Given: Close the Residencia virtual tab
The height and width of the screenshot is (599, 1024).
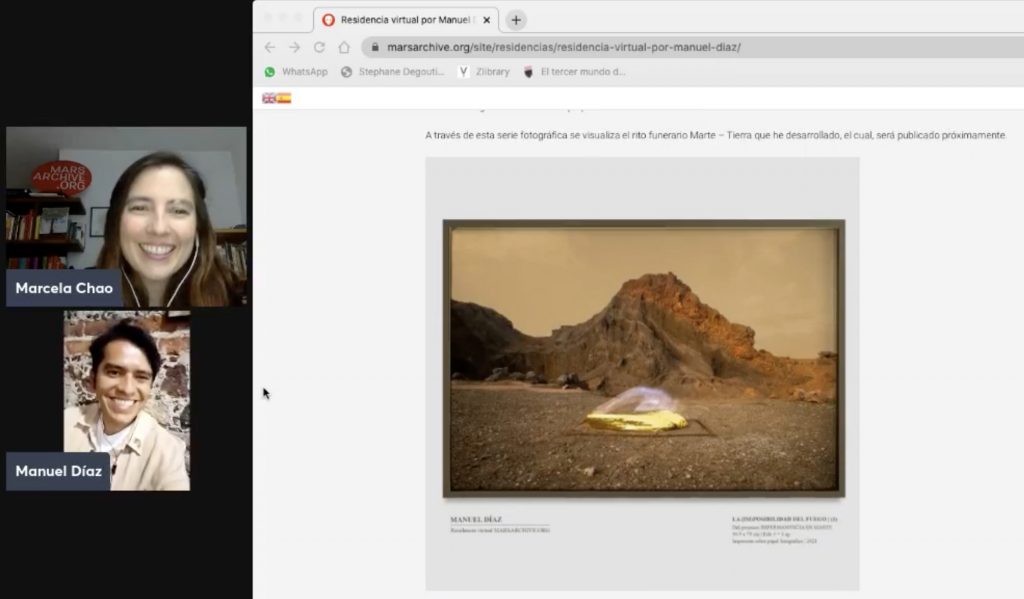Looking at the screenshot, I should tap(487, 20).
